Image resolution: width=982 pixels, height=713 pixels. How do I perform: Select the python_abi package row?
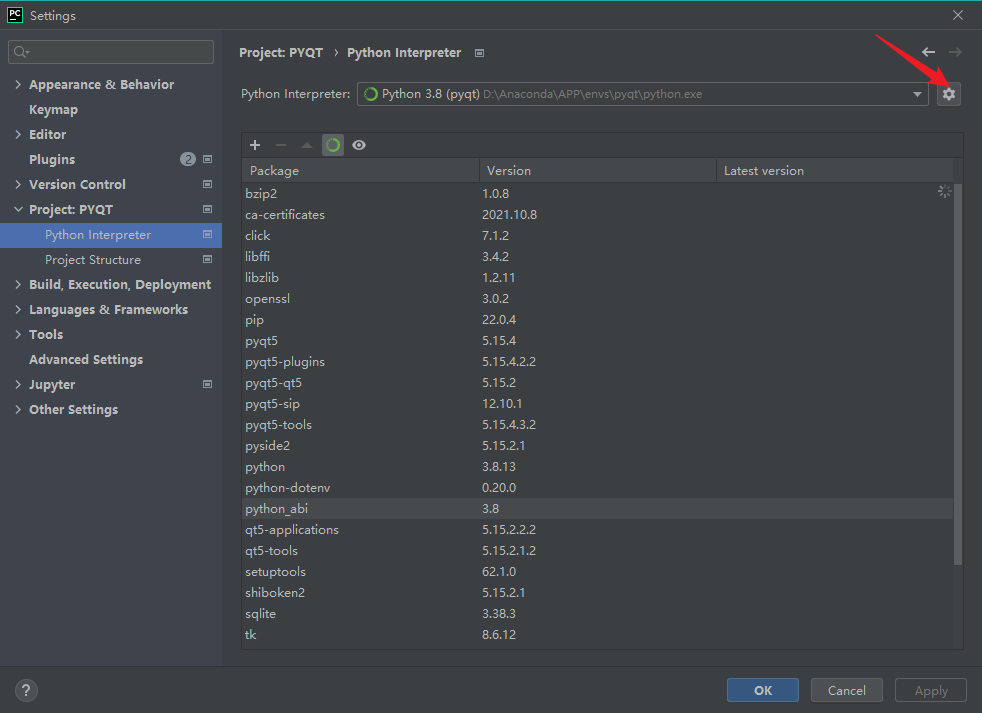597,509
